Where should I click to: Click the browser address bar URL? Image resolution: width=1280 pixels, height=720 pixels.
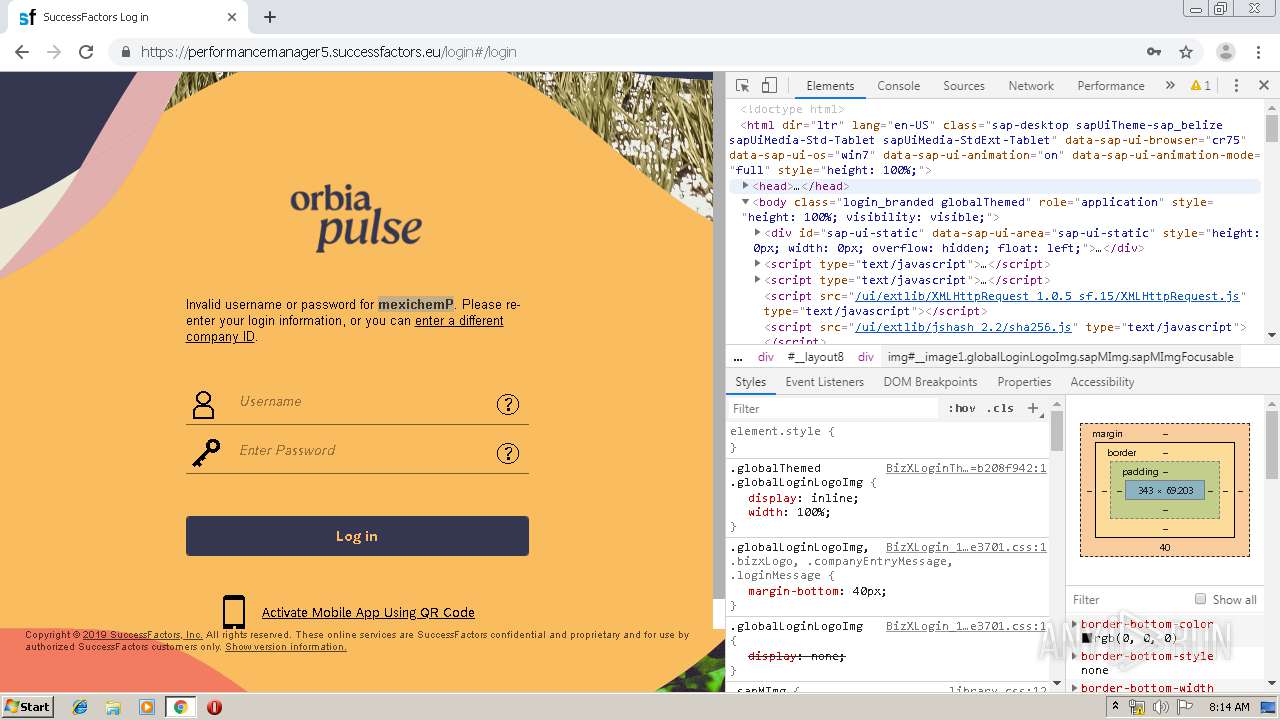(328, 52)
